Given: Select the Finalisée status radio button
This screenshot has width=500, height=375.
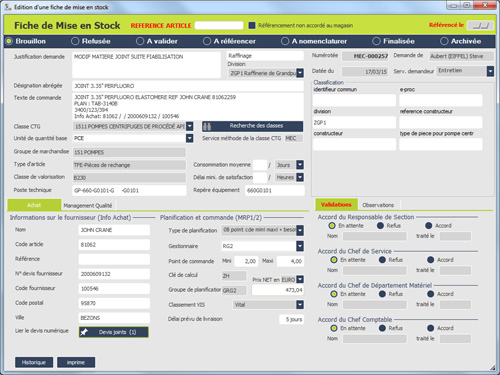Looking at the screenshot, I should (376, 41).
